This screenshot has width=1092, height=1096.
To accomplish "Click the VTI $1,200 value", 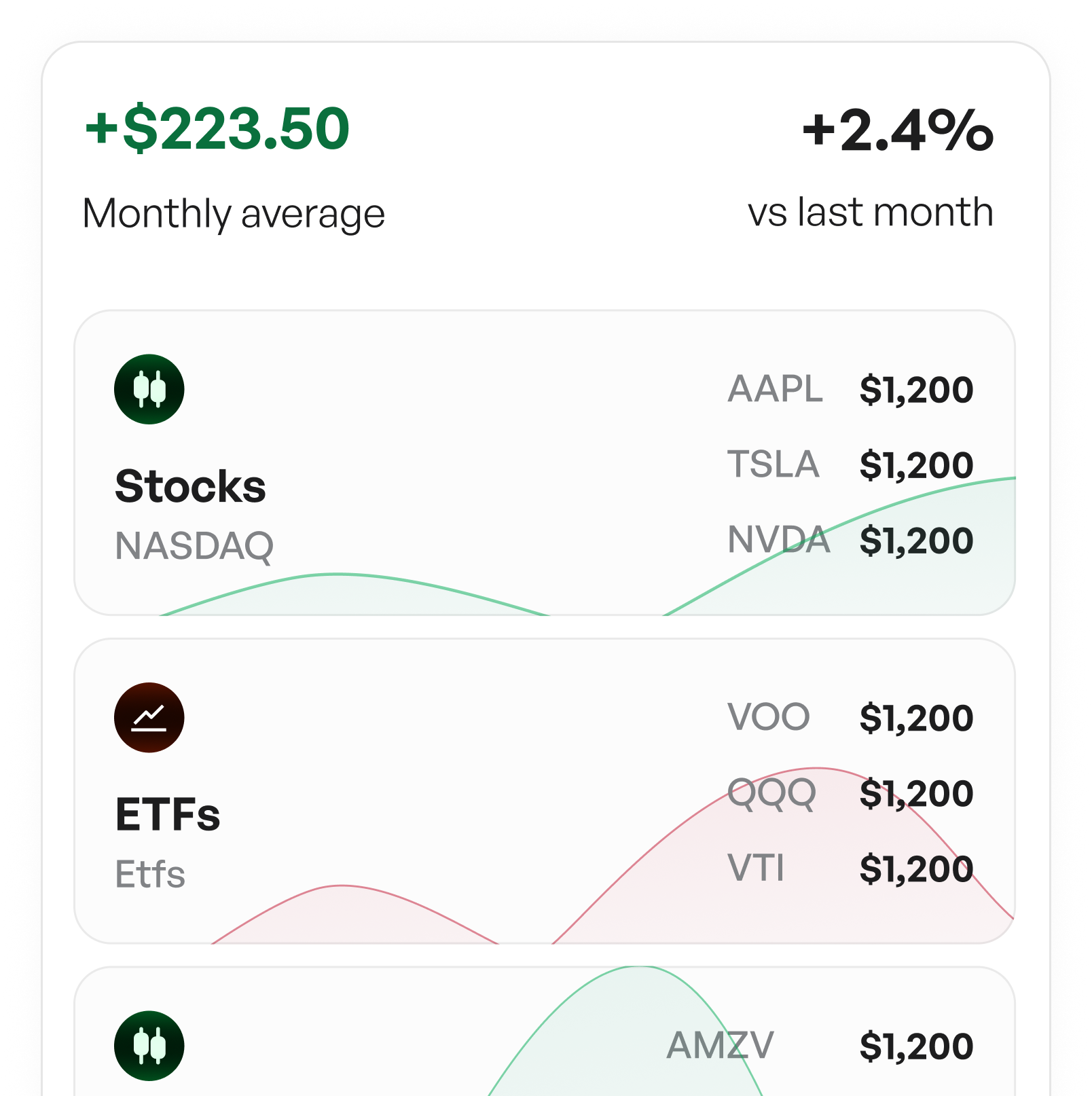I will pos(916,869).
